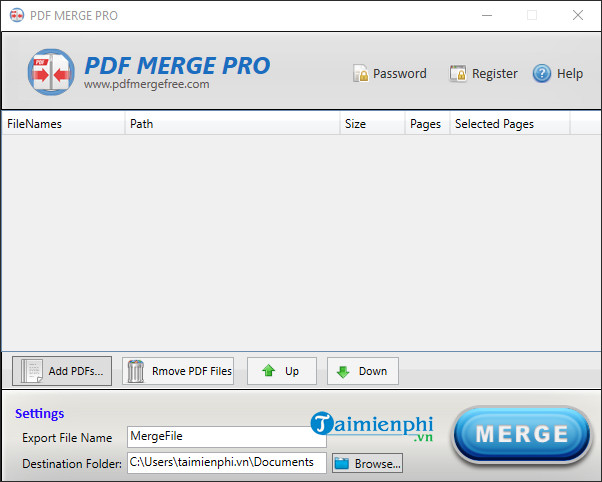Focus the Export File Name field
The image size is (602, 482).
226,436
